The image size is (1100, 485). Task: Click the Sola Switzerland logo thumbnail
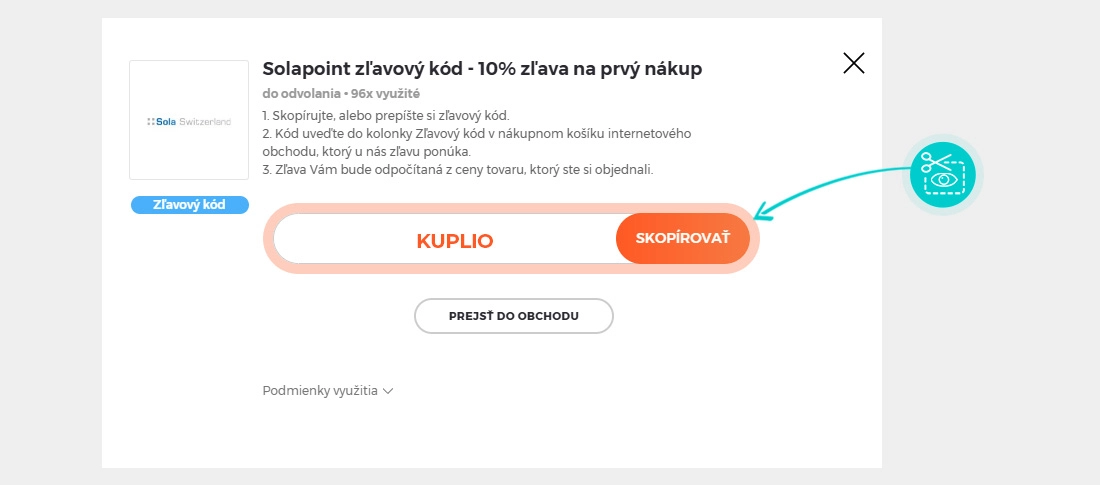(x=189, y=120)
